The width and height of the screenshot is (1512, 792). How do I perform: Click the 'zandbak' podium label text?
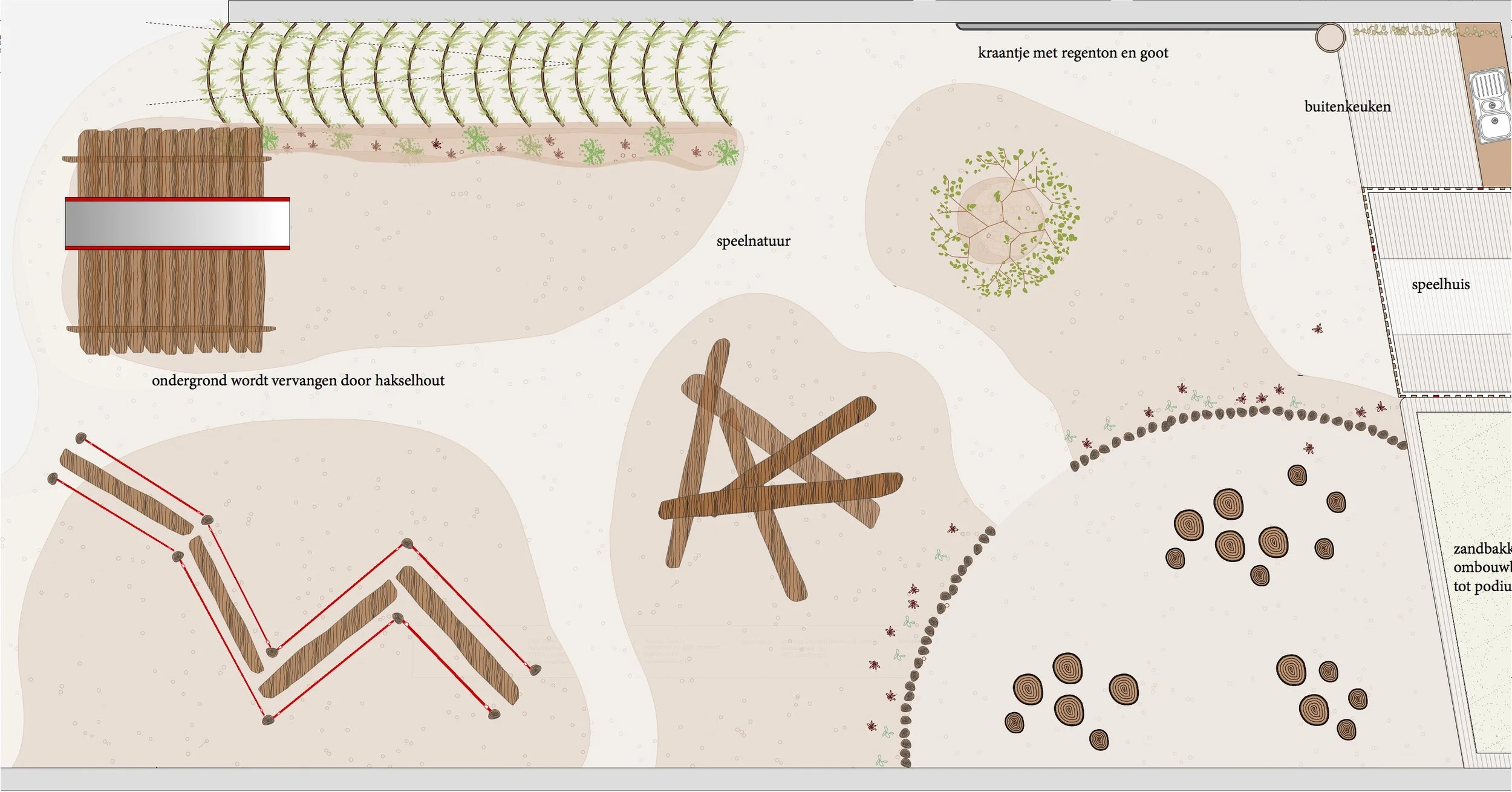pyautogui.click(x=1482, y=568)
